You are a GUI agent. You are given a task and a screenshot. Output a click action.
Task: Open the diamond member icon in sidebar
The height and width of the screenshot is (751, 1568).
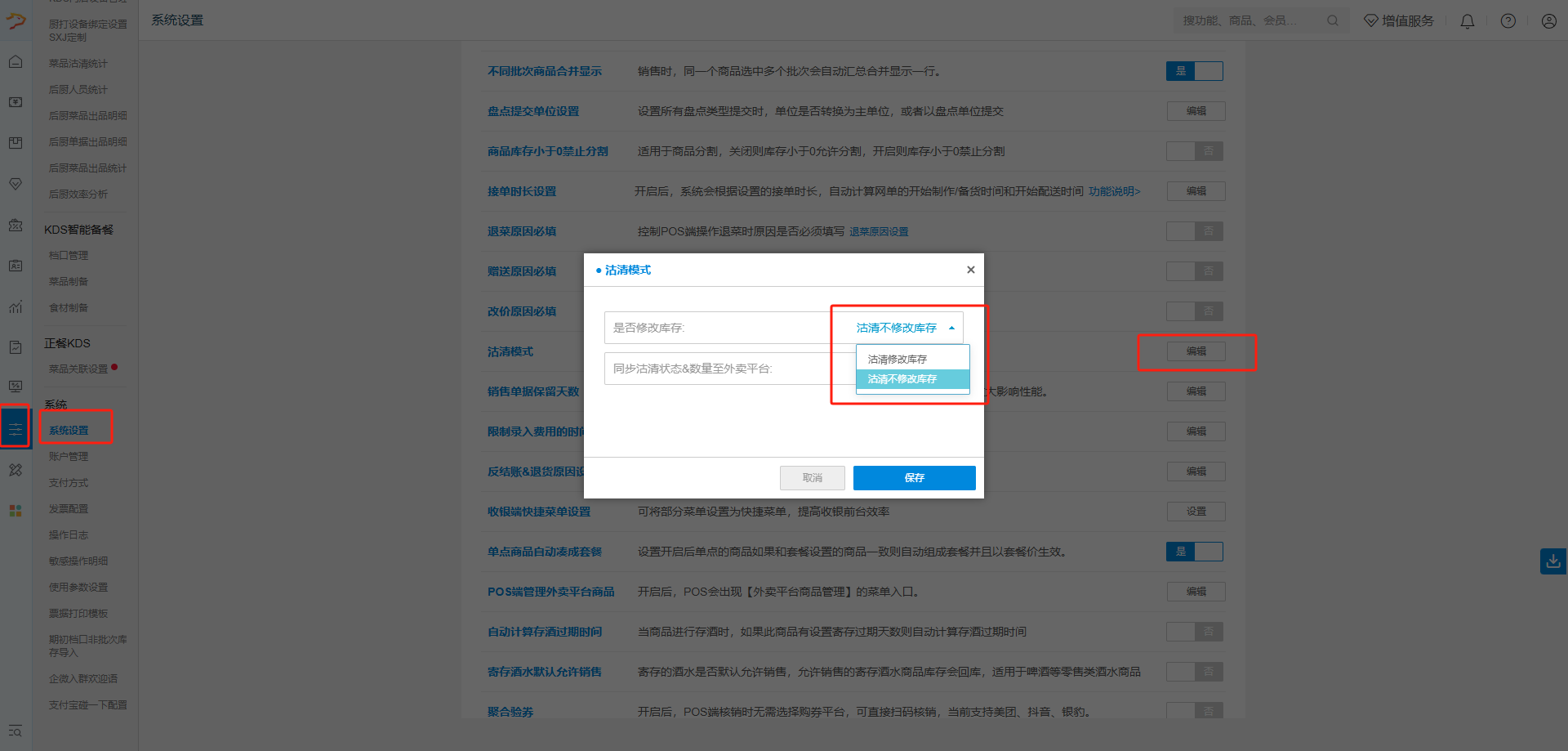pyautogui.click(x=16, y=184)
